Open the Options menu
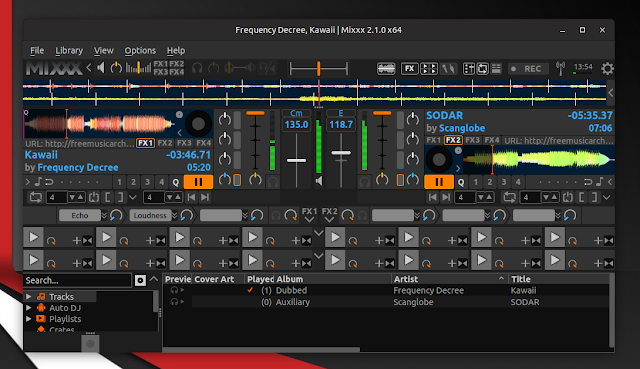 tap(140, 50)
